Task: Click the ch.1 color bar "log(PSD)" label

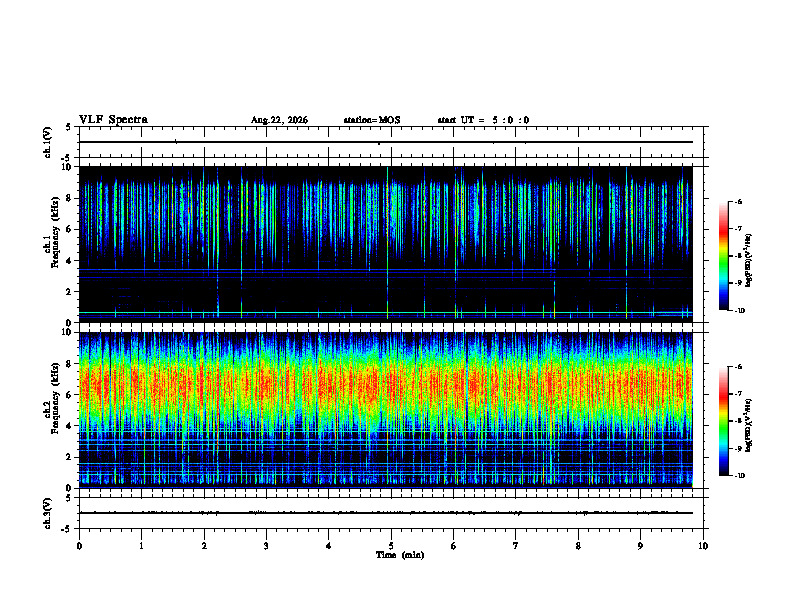Action: coord(749,261)
